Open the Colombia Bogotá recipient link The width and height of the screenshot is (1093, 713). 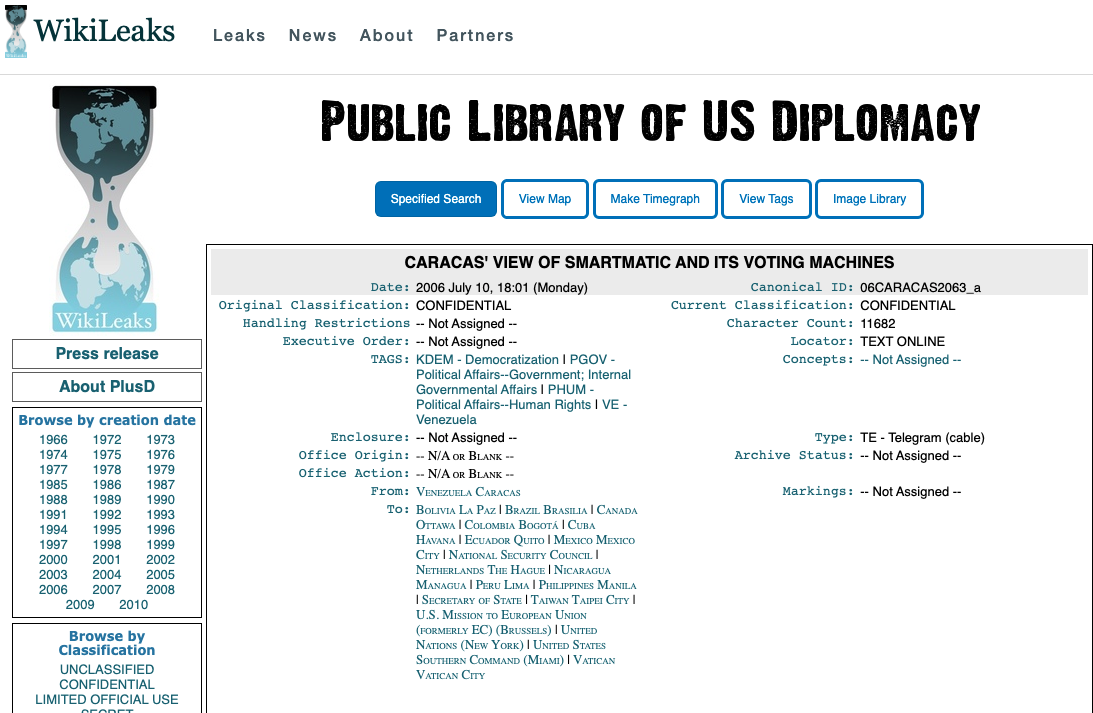pyautogui.click(x=512, y=525)
